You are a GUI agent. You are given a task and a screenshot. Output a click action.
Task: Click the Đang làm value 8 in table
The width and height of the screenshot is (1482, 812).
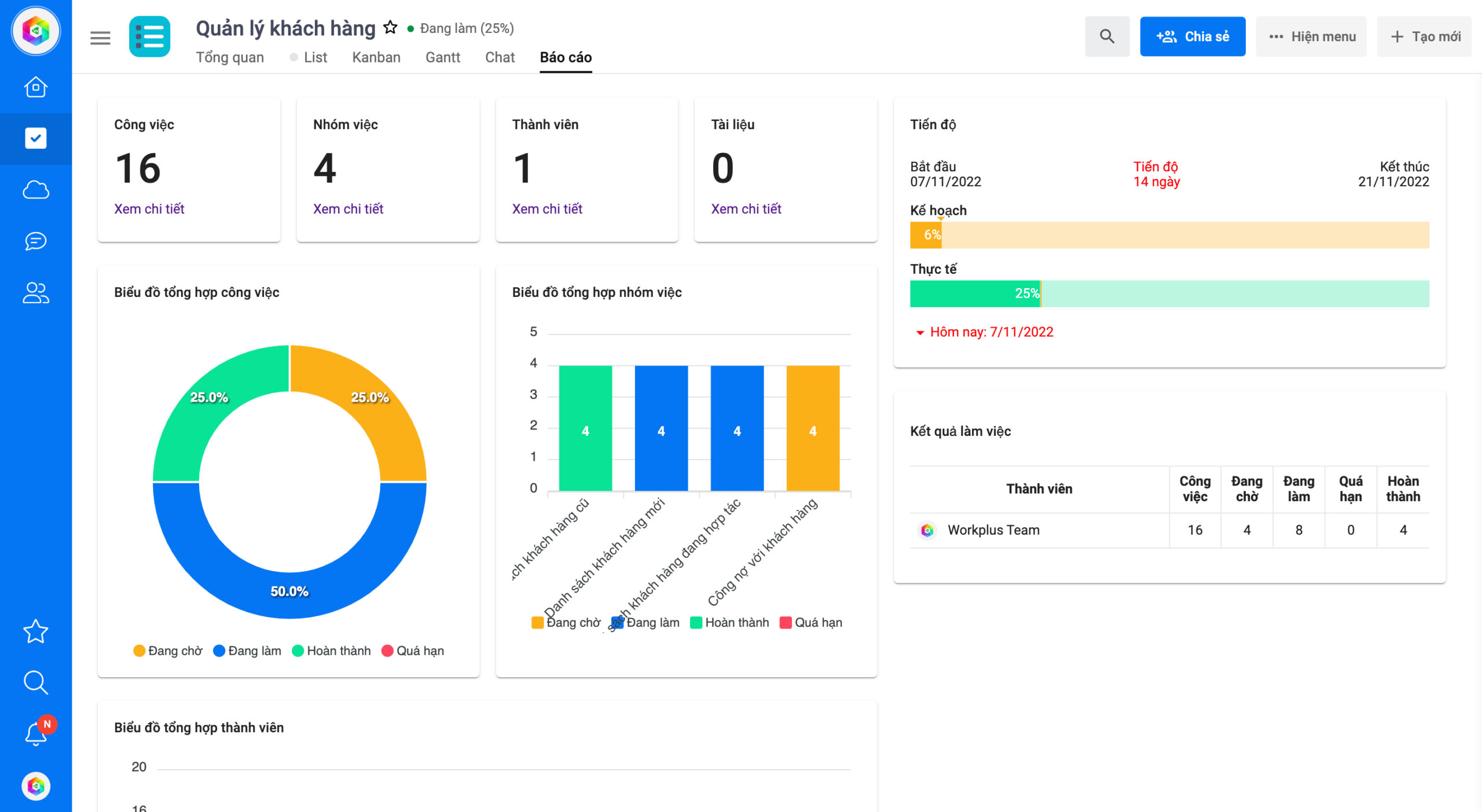pyautogui.click(x=1299, y=530)
